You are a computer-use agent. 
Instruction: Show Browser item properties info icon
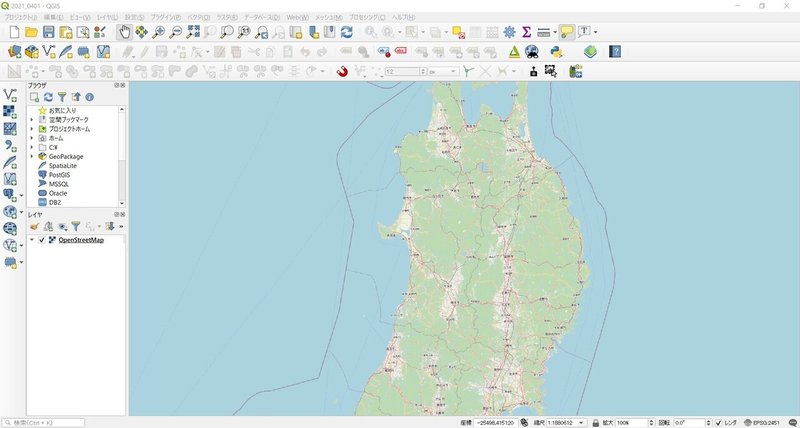point(89,97)
